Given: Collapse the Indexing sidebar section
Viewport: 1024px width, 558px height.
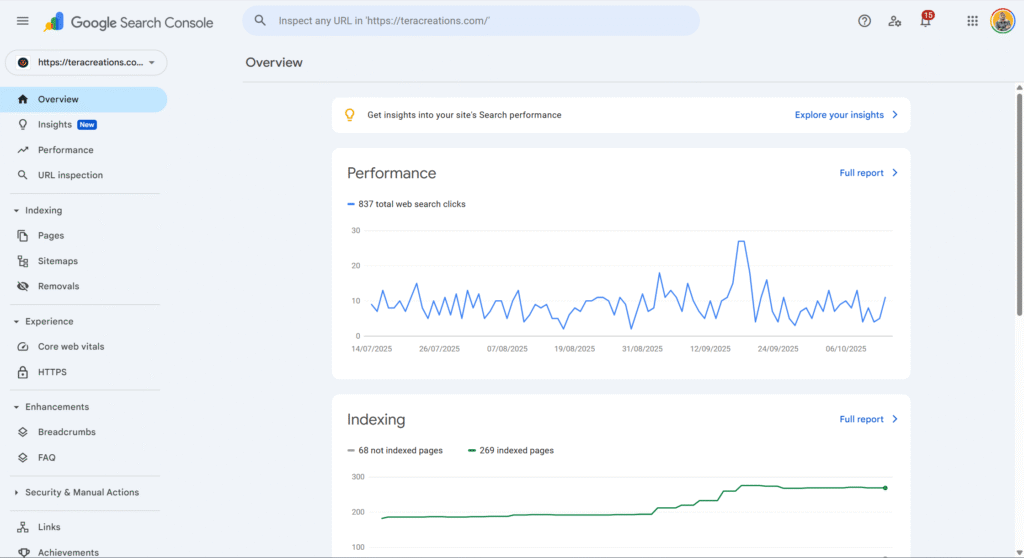Looking at the screenshot, I should [x=16, y=210].
